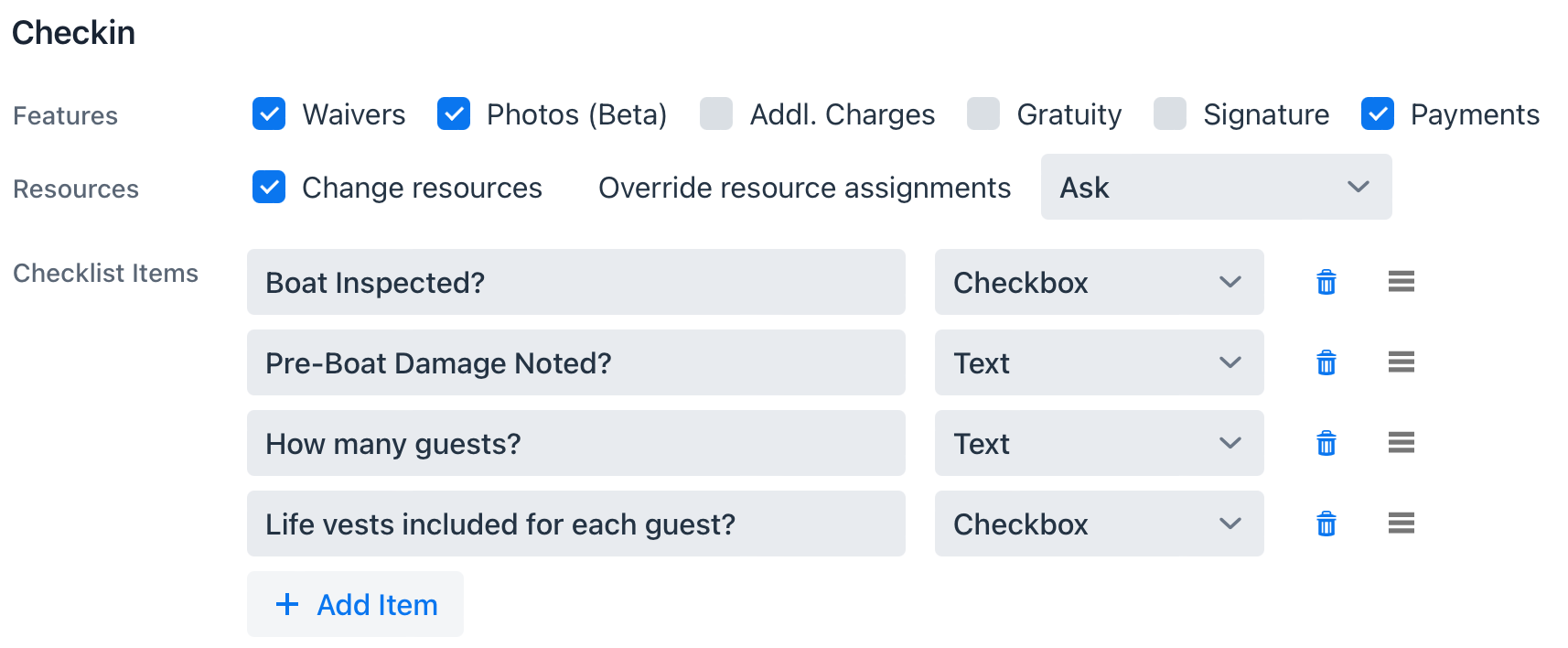The image size is (1568, 648).
Task: Grab reorder handle for Boat Inspected row
Action: tap(1401, 282)
